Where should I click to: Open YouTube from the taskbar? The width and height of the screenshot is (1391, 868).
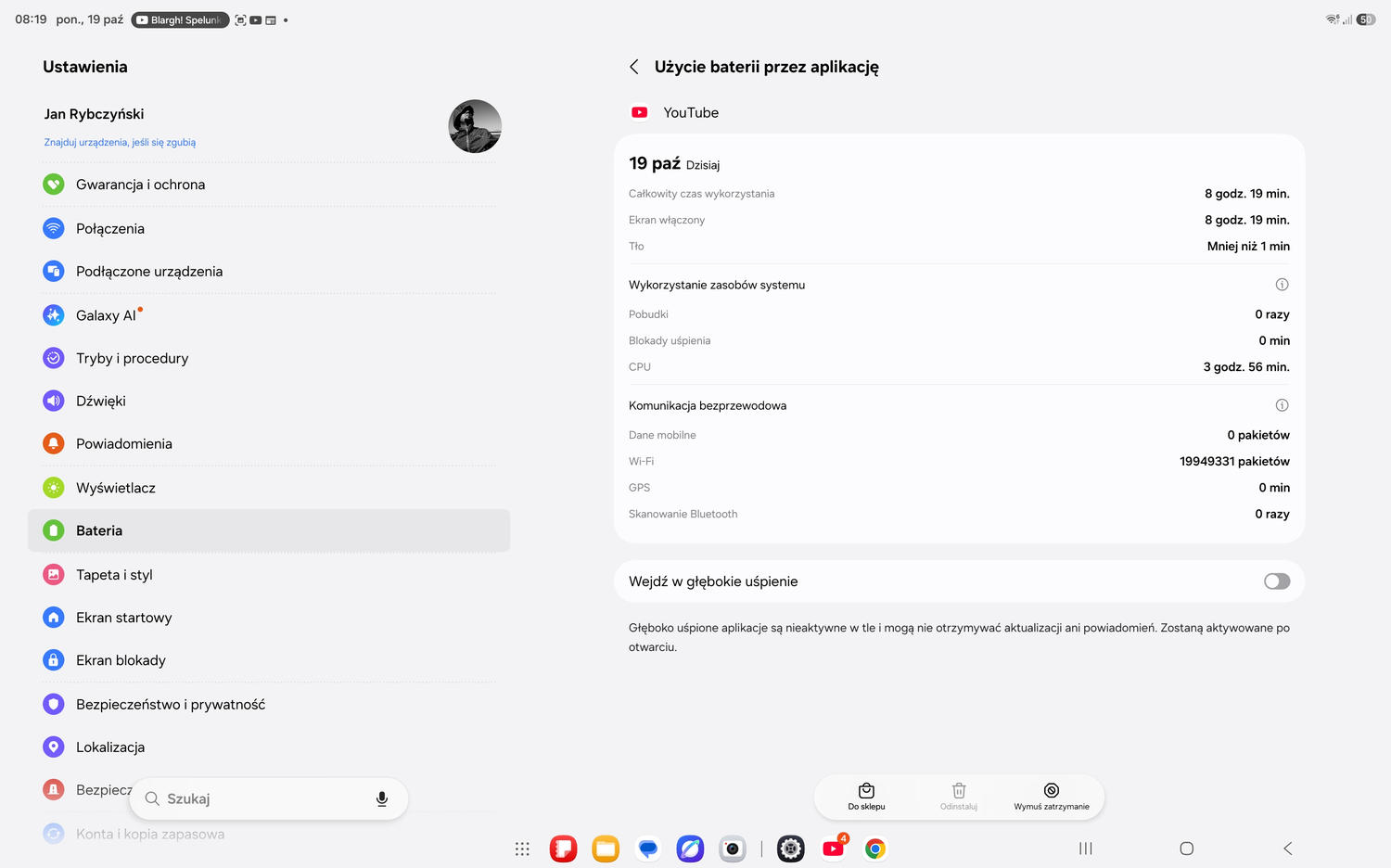[x=834, y=849]
